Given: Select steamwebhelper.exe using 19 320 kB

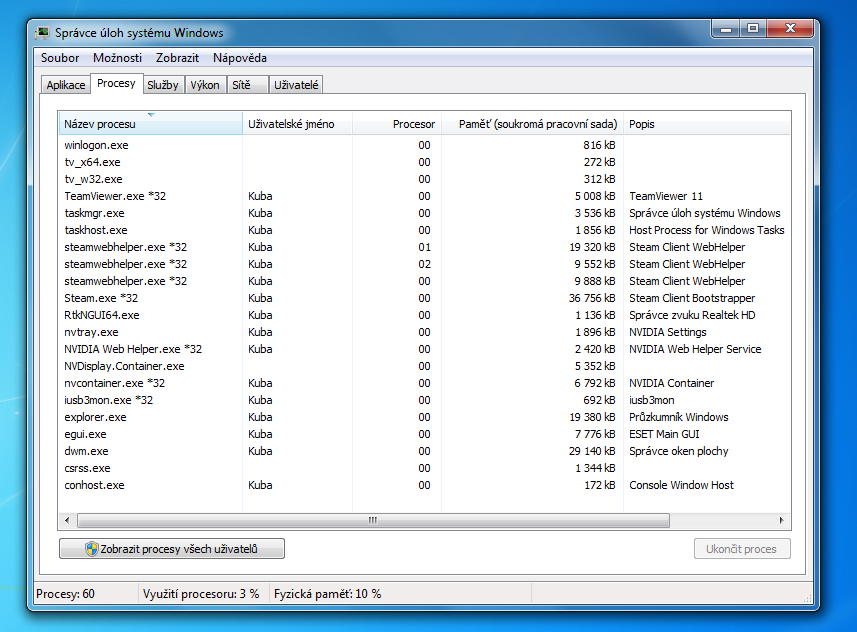Looking at the screenshot, I should point(424,247).
